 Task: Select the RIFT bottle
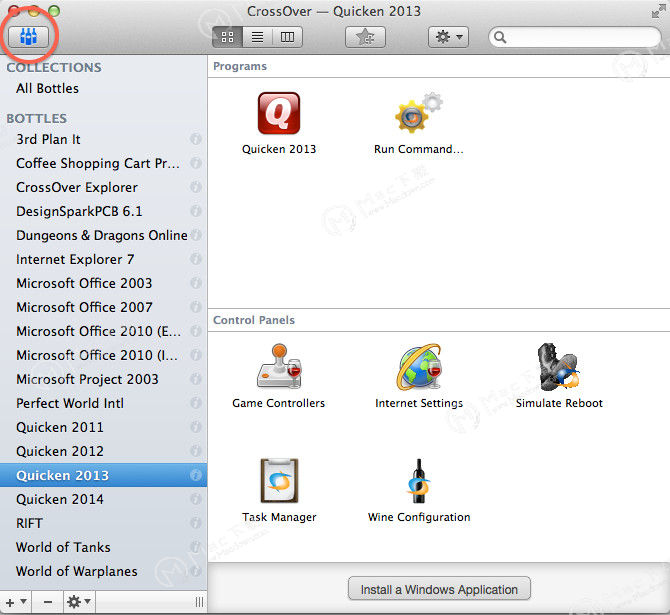(103, 523)
